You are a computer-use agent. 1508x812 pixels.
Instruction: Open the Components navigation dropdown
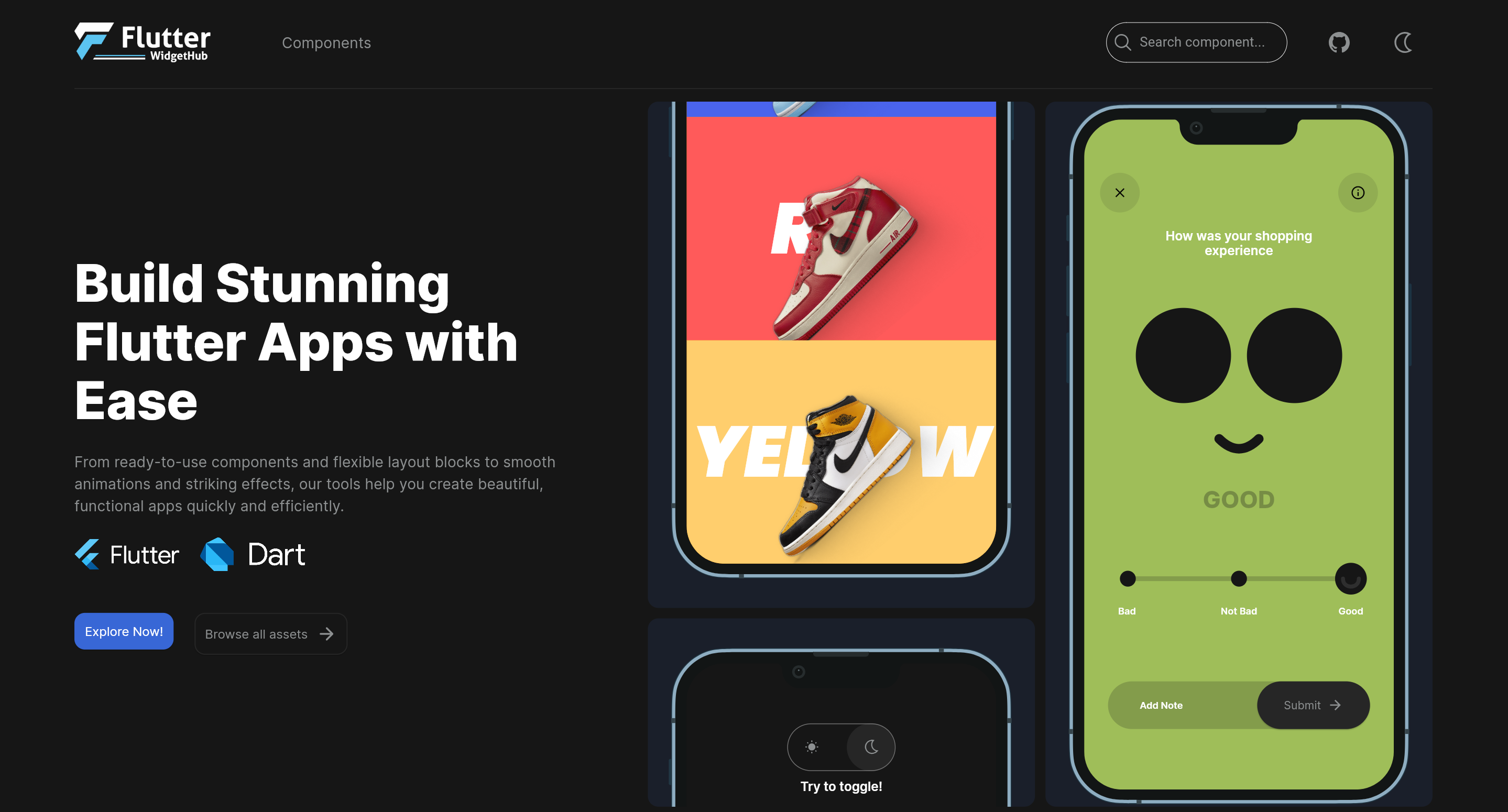pos(326,42)
